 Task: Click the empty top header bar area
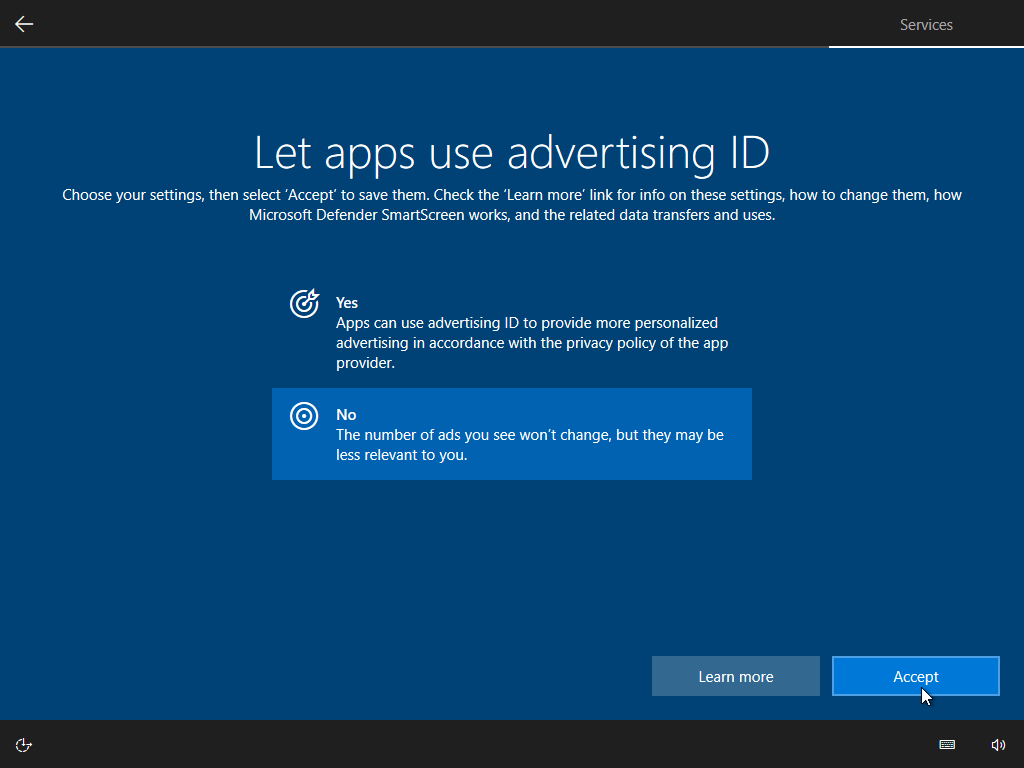tap(450, 24)
